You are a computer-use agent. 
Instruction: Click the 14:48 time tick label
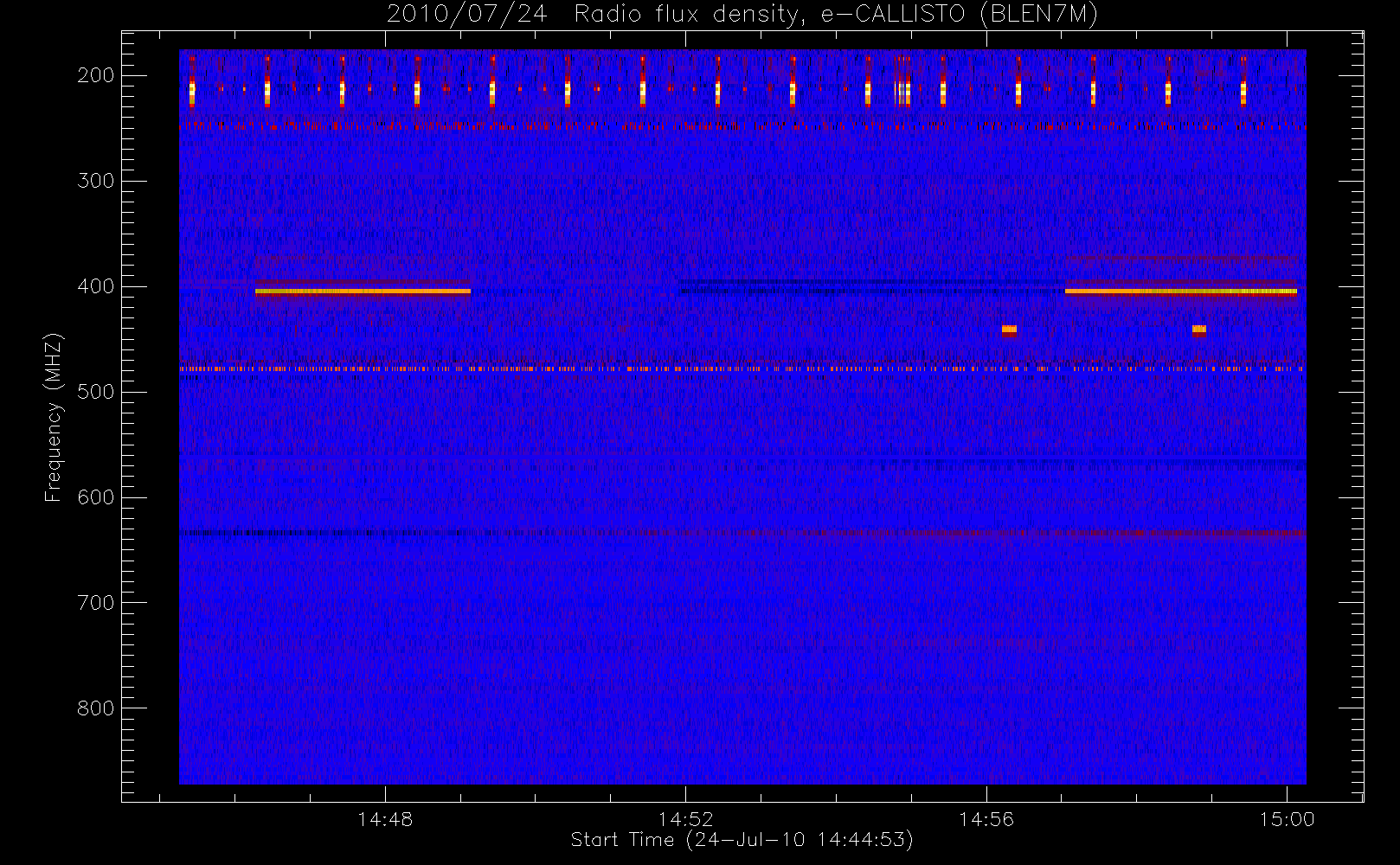pos(385,819)
